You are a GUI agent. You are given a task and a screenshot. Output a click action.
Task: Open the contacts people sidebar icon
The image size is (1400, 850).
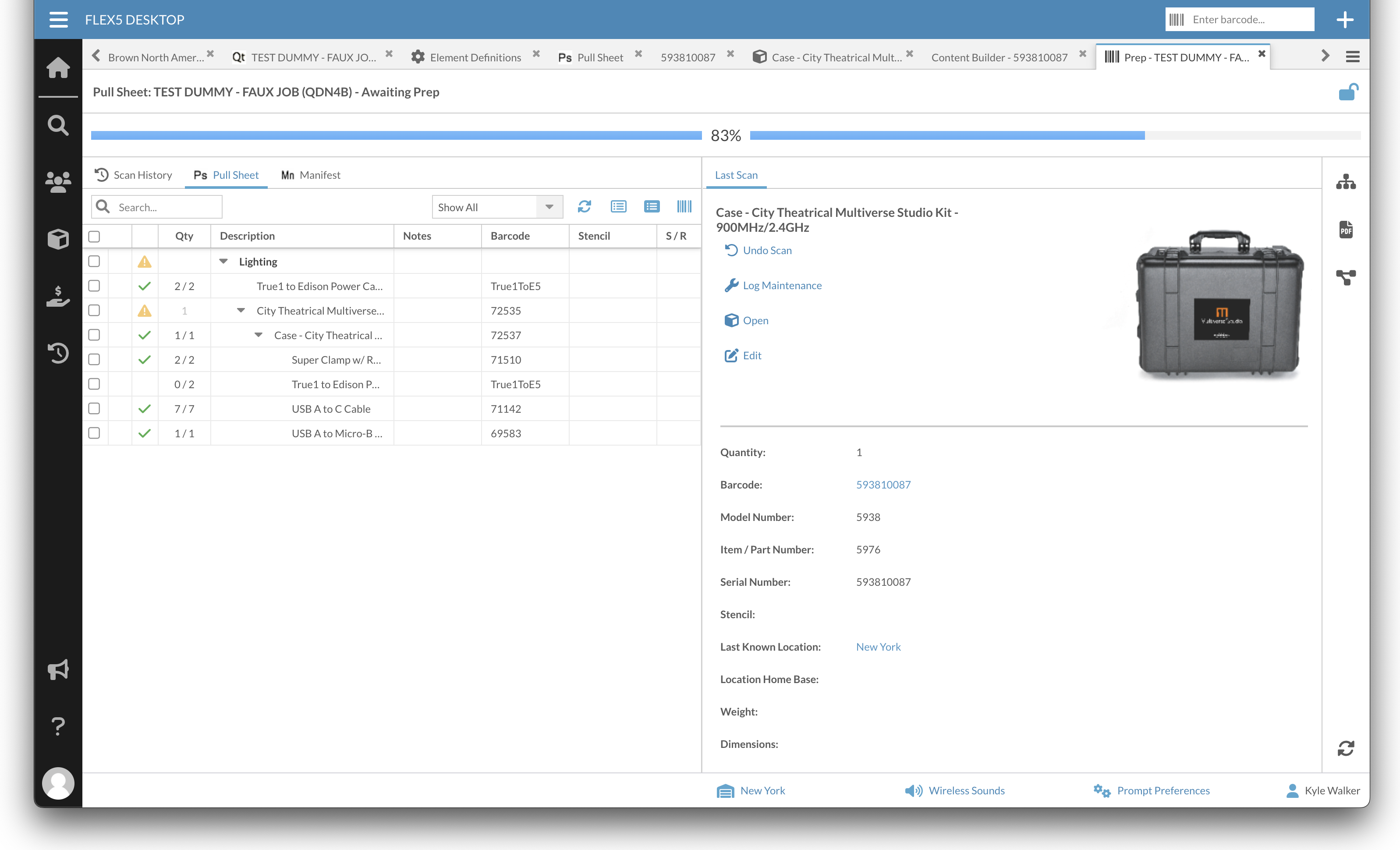coord(58,182)
